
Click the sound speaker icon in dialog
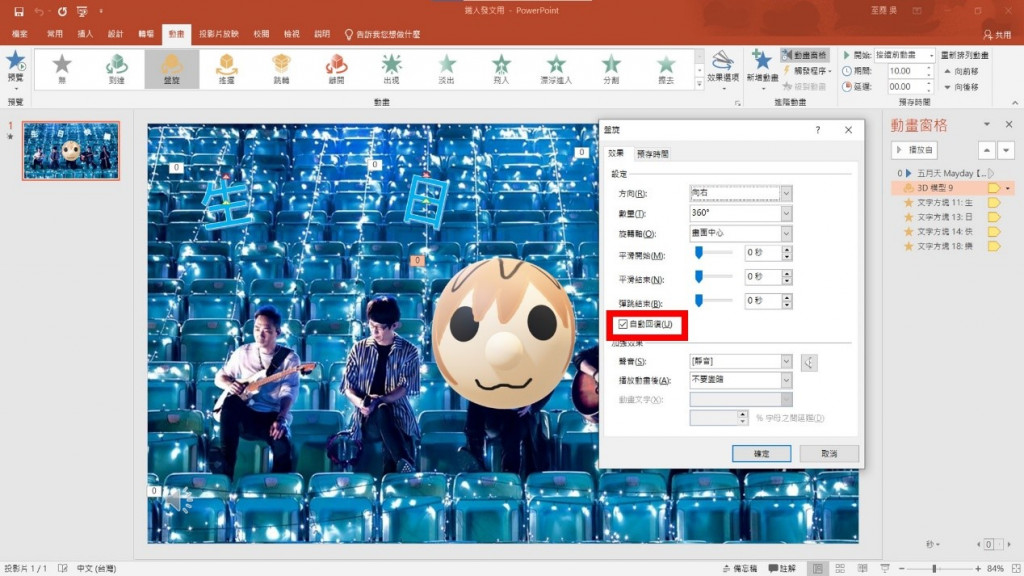pos(808,362)
